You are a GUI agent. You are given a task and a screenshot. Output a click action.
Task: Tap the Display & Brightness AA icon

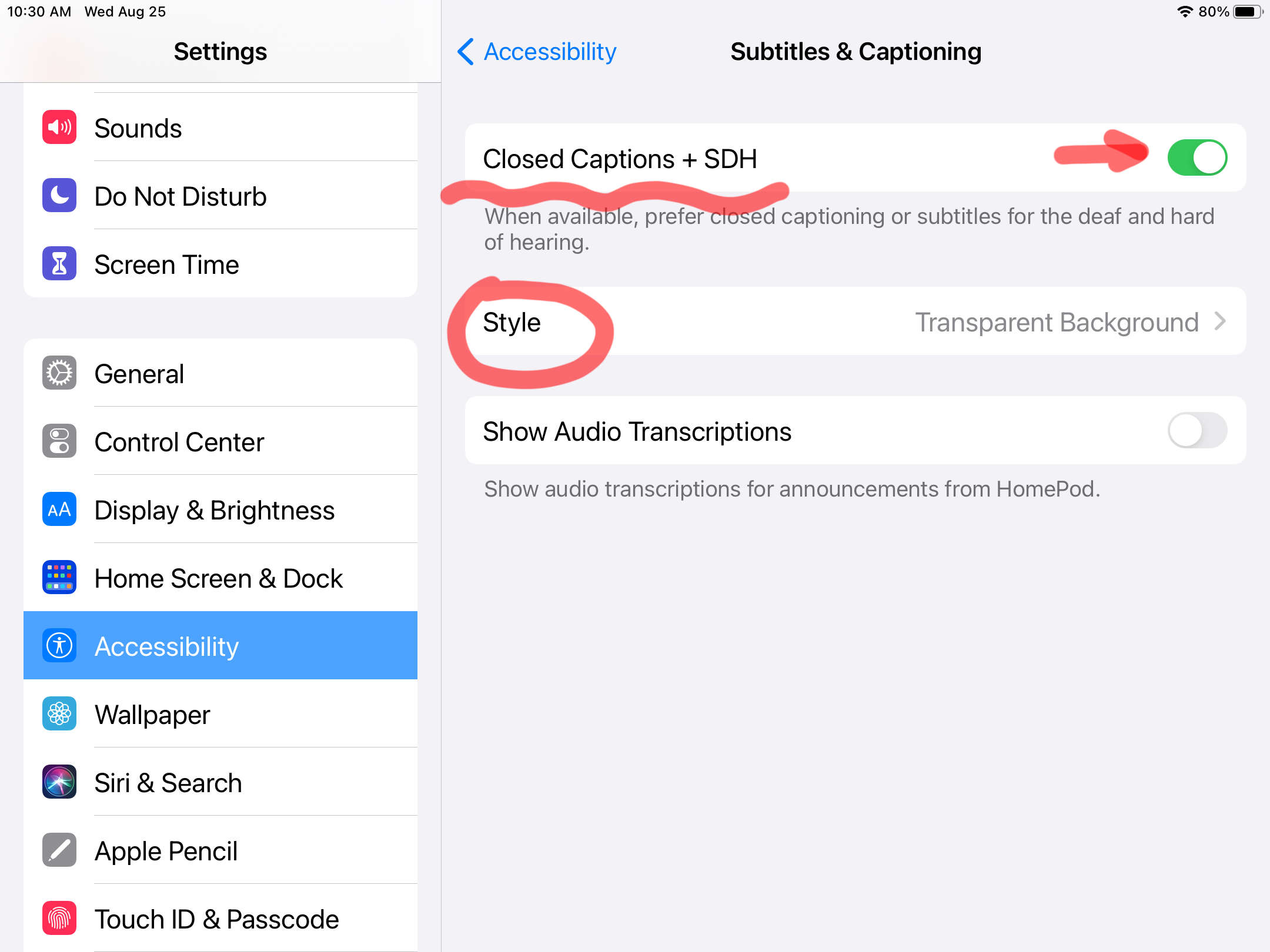59,509
